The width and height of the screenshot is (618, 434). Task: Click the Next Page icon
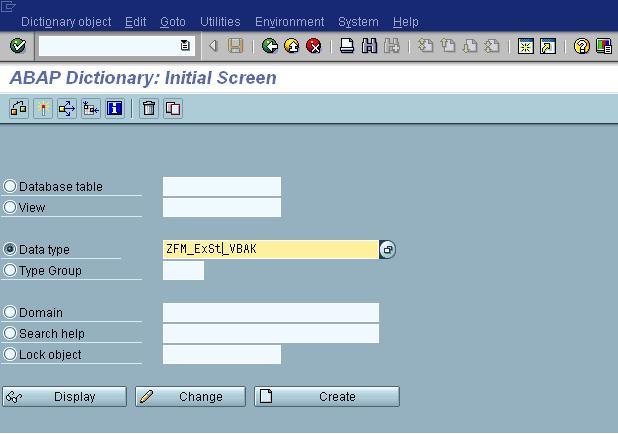(470, 46)
